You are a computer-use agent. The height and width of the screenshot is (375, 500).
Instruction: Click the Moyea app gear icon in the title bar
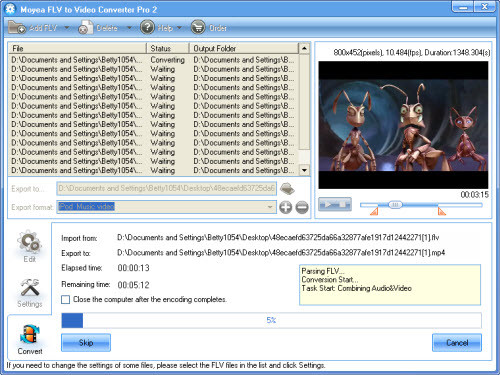(10, 9)
